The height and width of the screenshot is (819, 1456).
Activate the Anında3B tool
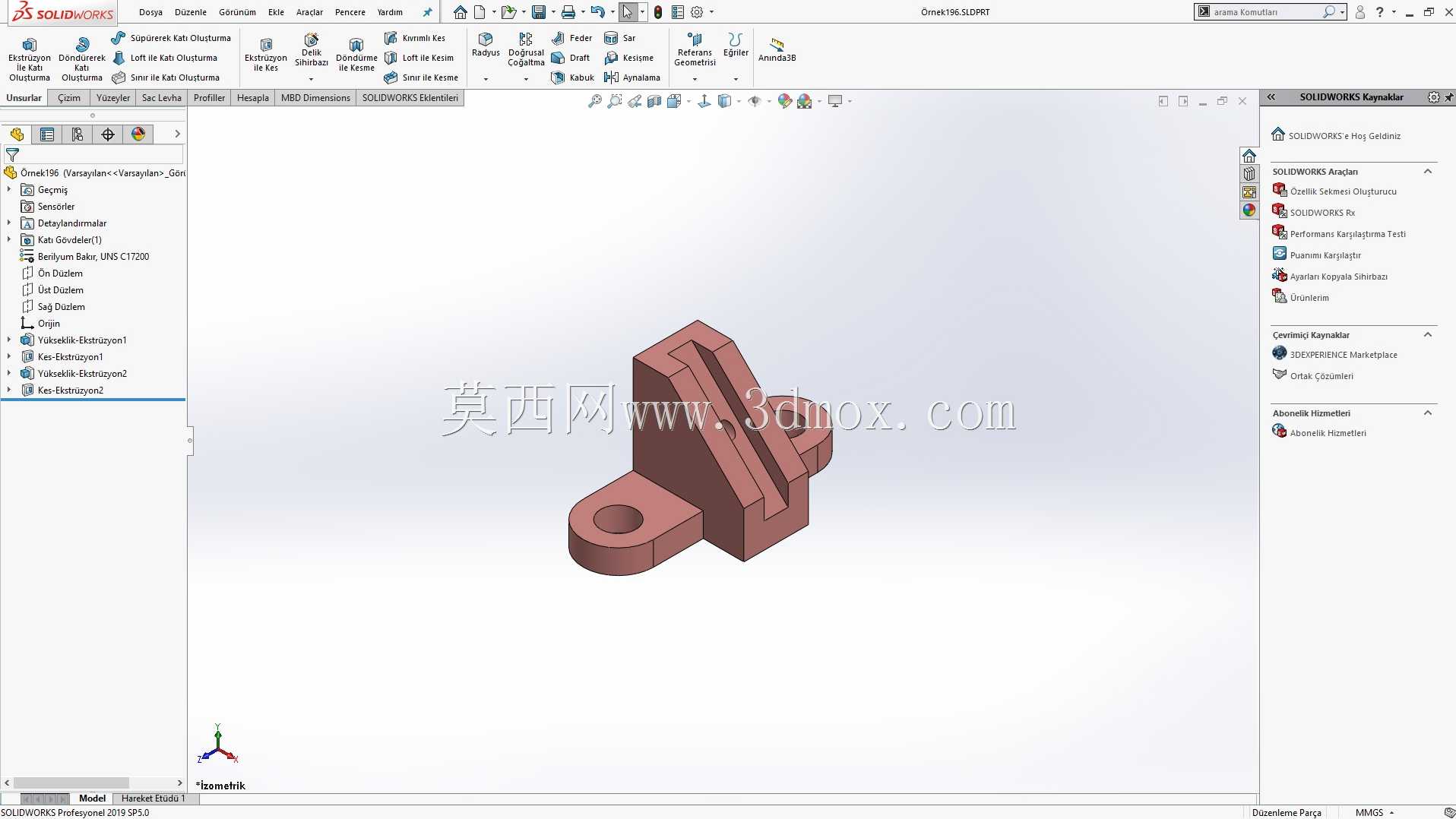coord(777,50)
